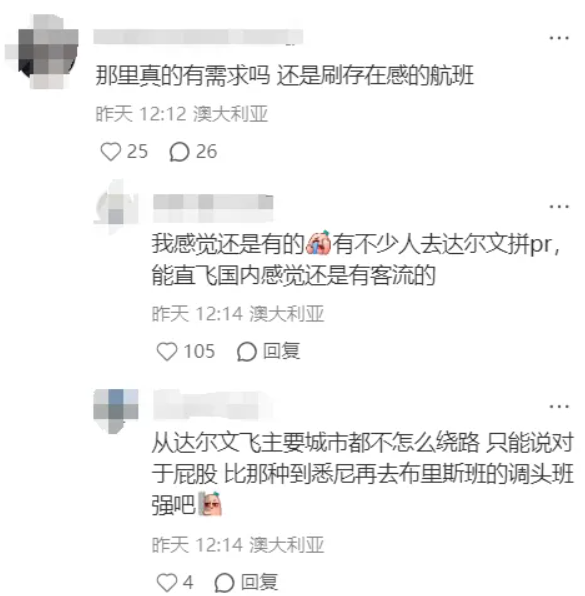Viewport: 585px width, 596px height.
Task: Open the three-dot menu on the 从达尔文飞 reply
Action: (559, 406)
